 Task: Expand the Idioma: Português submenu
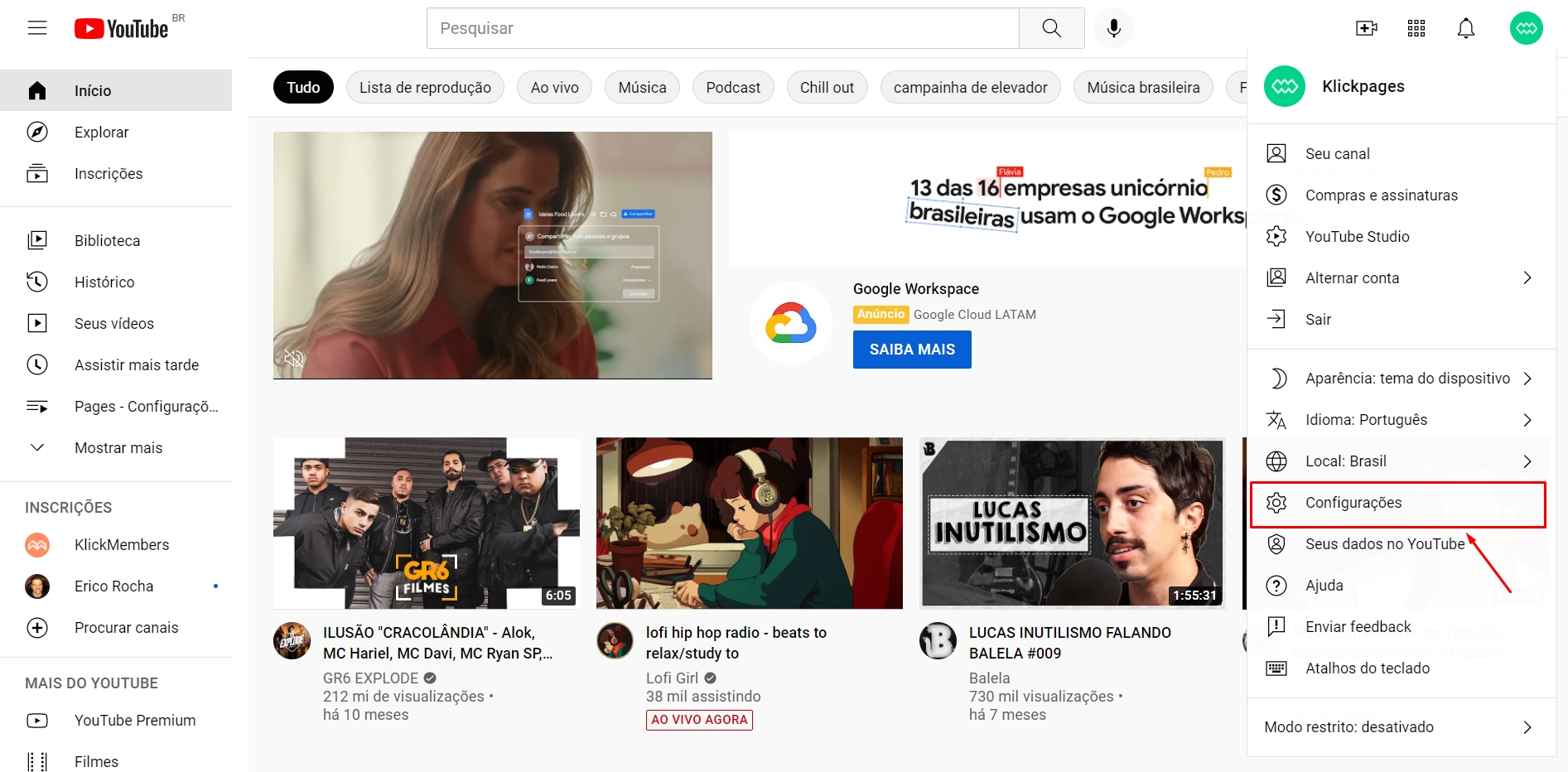1402,419
